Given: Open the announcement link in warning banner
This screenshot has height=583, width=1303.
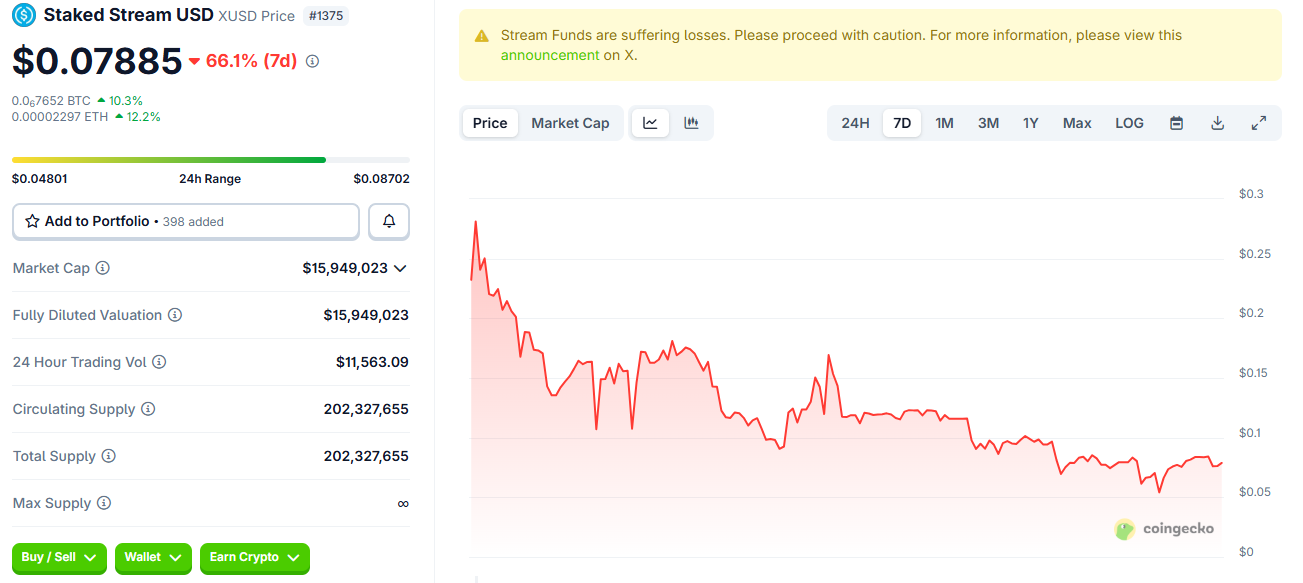Looking at the screenshot, I should click(x=549, y=56).
